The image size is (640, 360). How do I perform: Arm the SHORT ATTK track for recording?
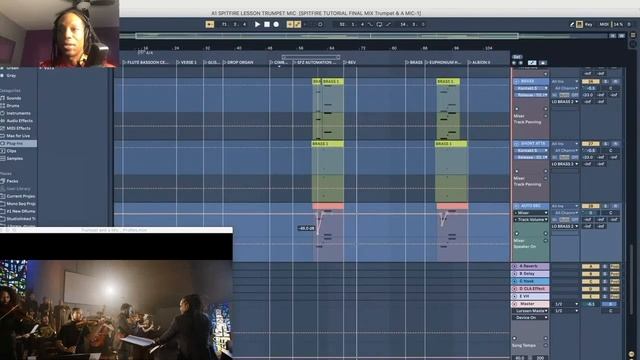click(x=615, y=144)
